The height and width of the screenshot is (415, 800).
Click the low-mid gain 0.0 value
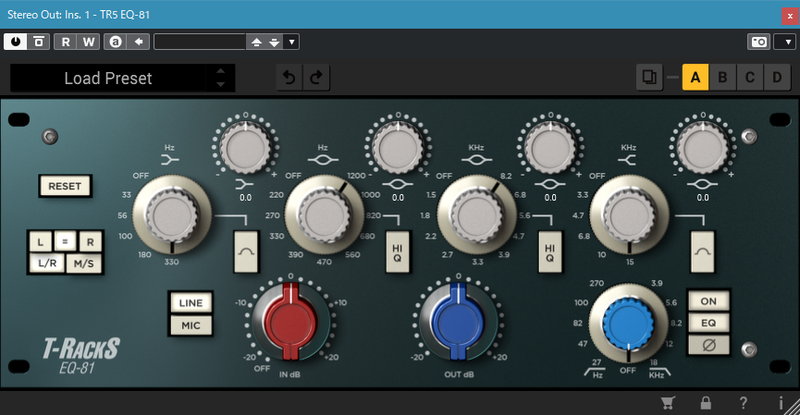(x=398, y=198)
